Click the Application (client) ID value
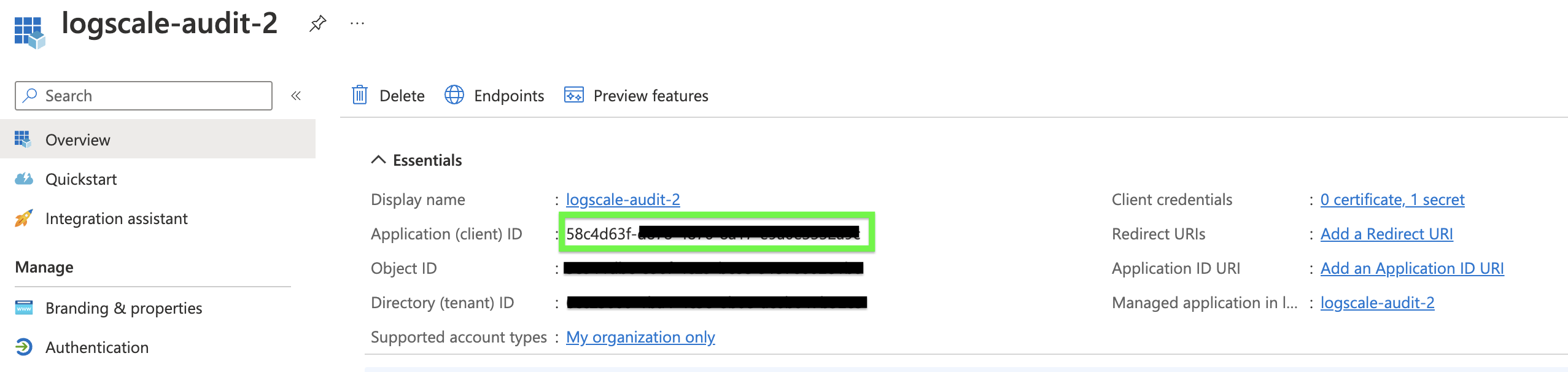1568x372 pixels. [712, 234]
